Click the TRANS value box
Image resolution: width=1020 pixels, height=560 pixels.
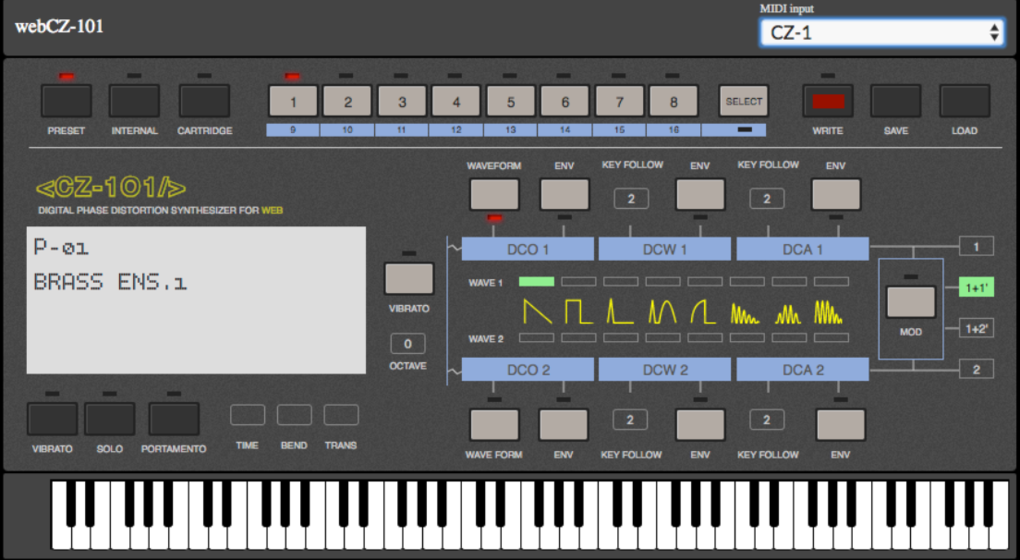[x=341, y=415]
